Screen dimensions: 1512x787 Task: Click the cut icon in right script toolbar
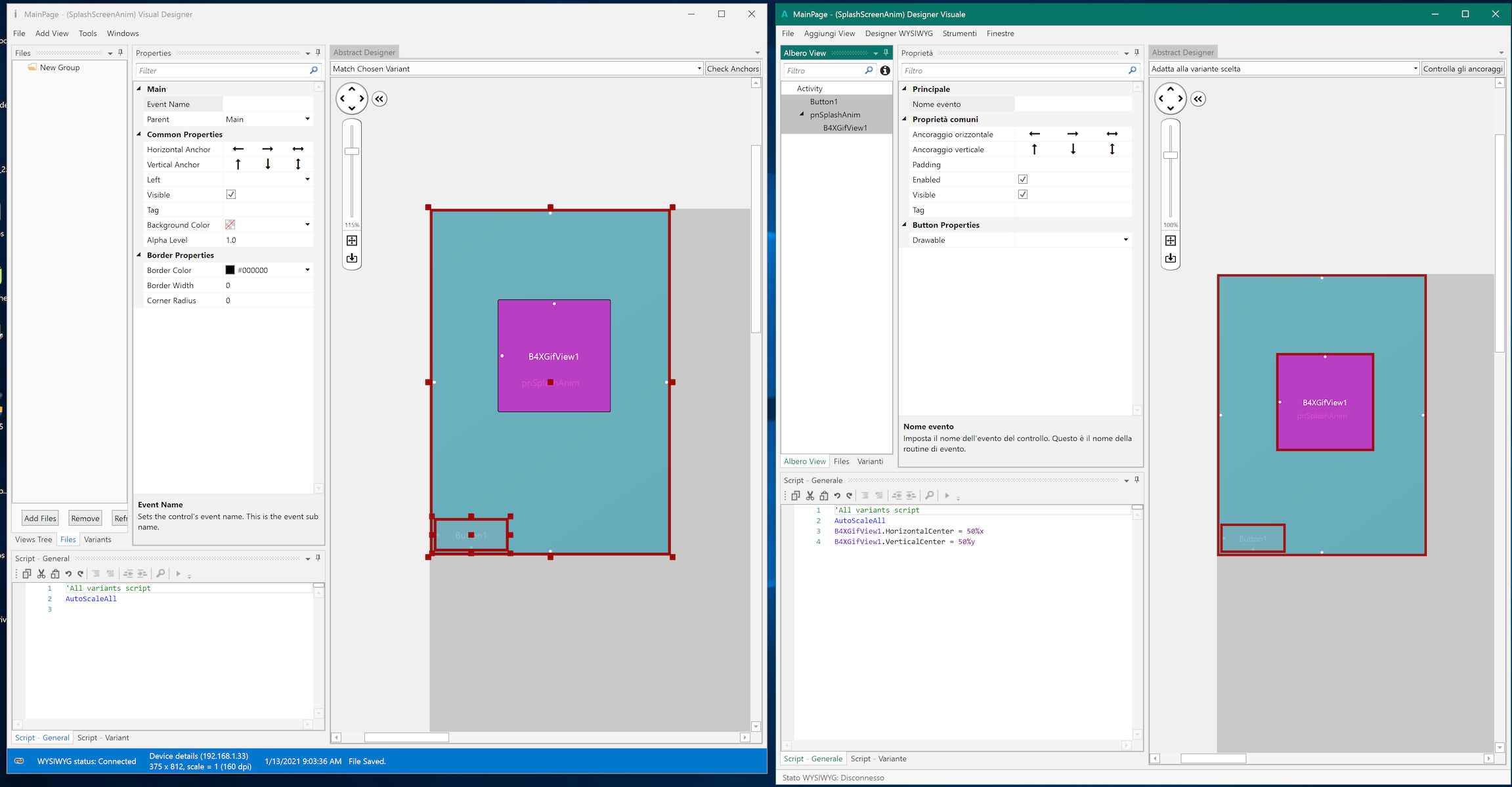pyautogui.click(x=810, y=496)
